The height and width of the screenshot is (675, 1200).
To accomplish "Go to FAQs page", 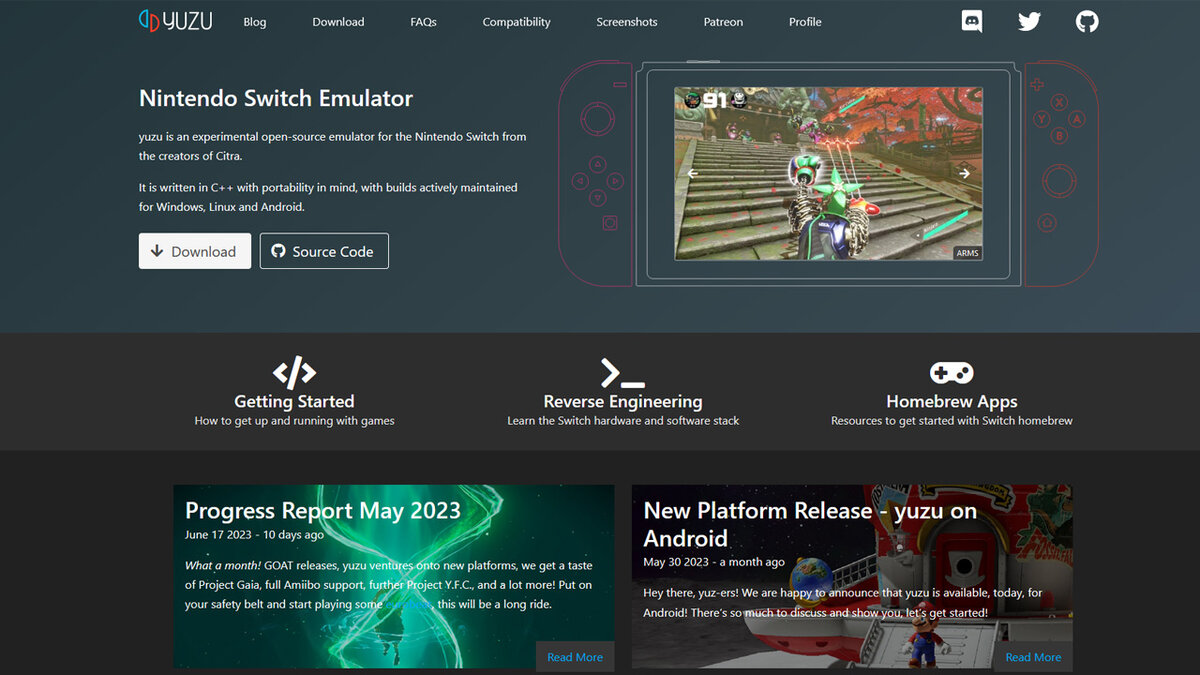I will (423, 22).
